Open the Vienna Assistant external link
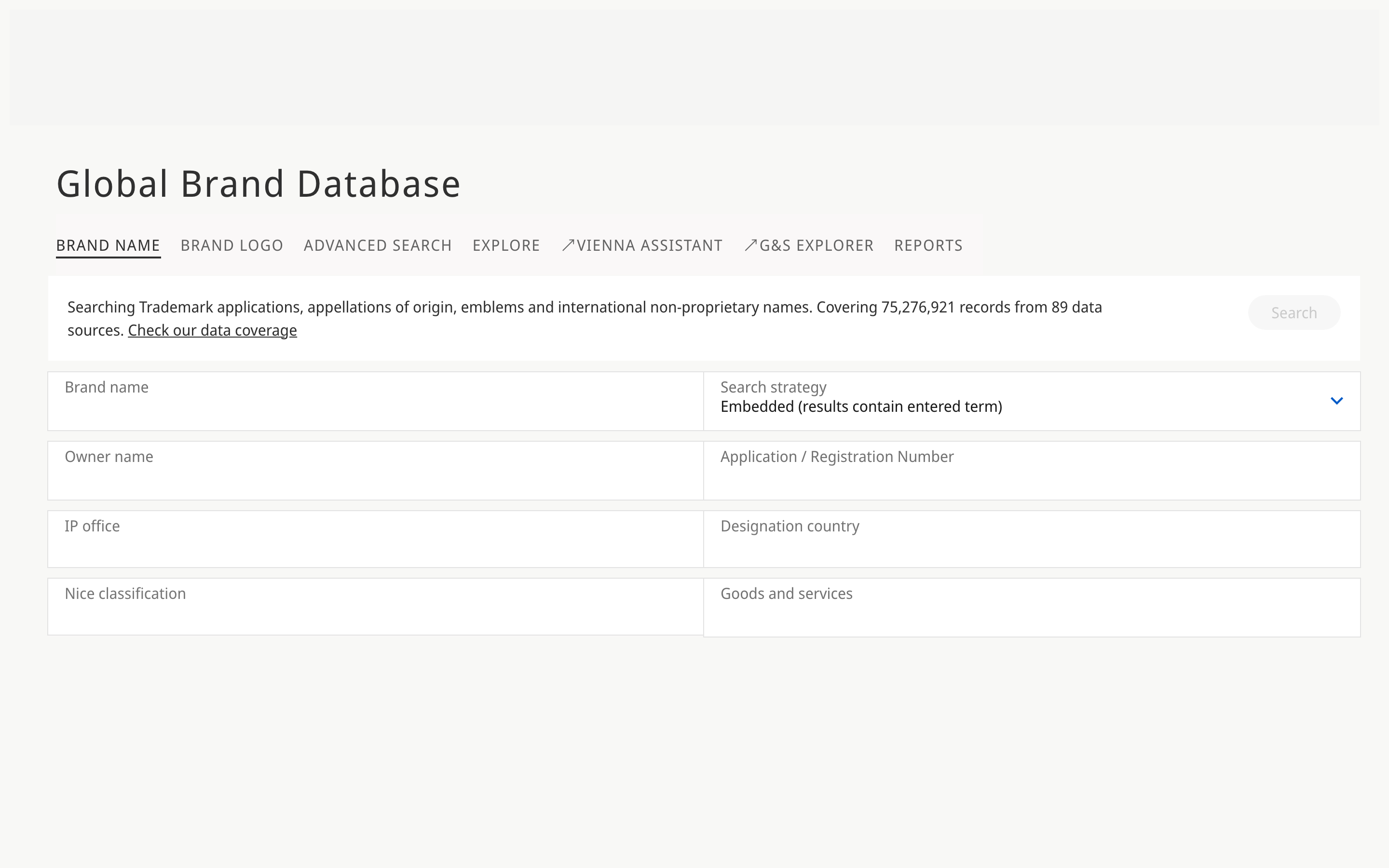 tap(642, 246)
